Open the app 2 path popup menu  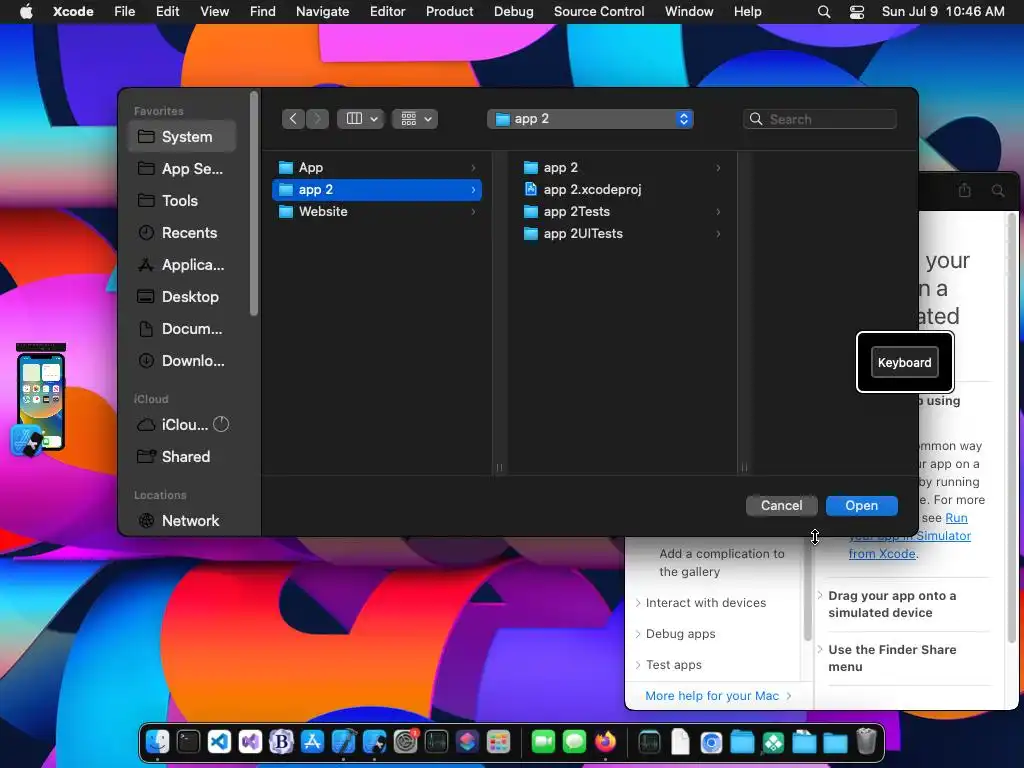click(x=590, y=119)
